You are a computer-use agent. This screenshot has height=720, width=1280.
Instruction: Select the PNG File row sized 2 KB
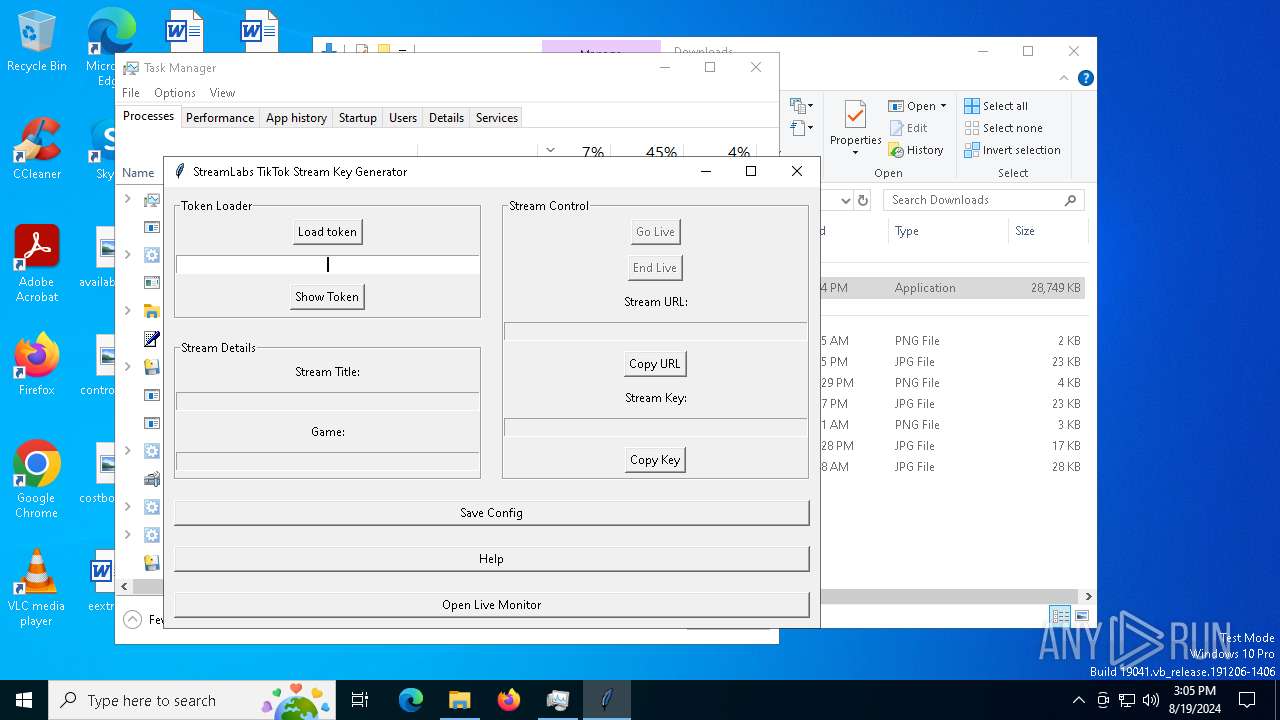[951, 341]
